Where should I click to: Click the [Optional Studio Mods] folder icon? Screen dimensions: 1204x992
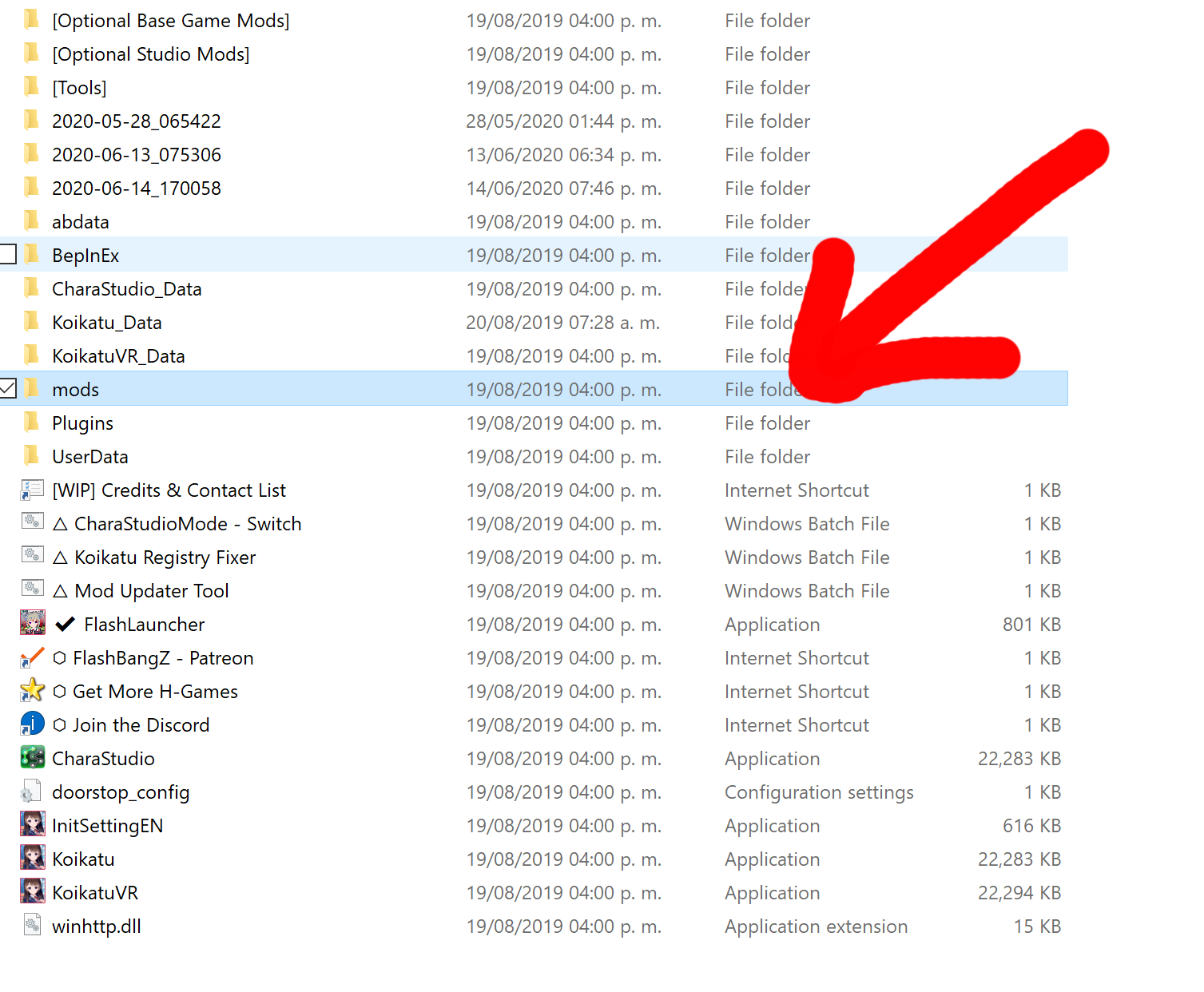click(31, 53)
